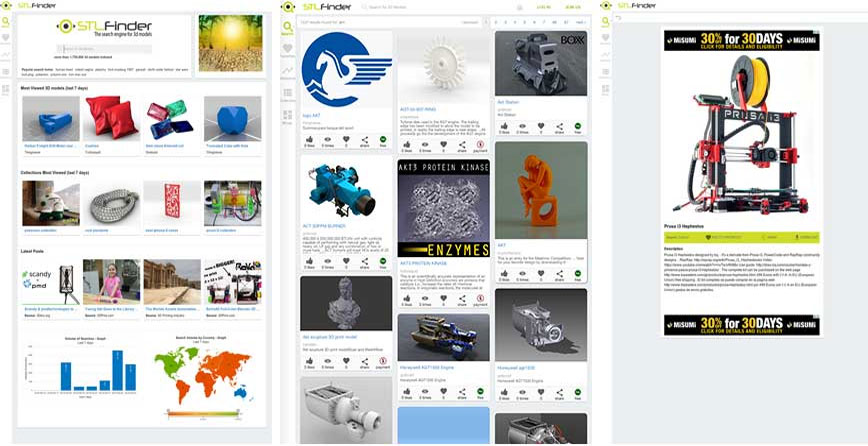Open favorites heart icon in the middle panel sidebar
The width and height of the screenshot is (868, 446).
point(288,47)
